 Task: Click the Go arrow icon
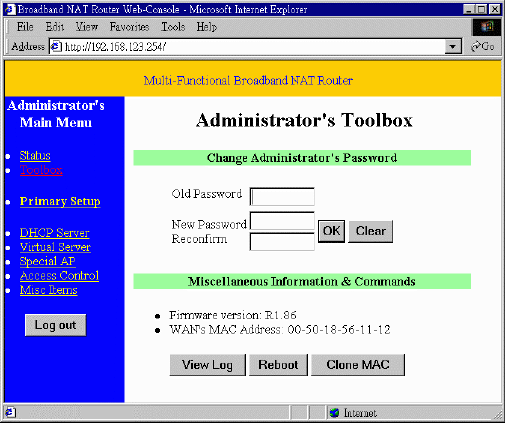pos(475,46)
